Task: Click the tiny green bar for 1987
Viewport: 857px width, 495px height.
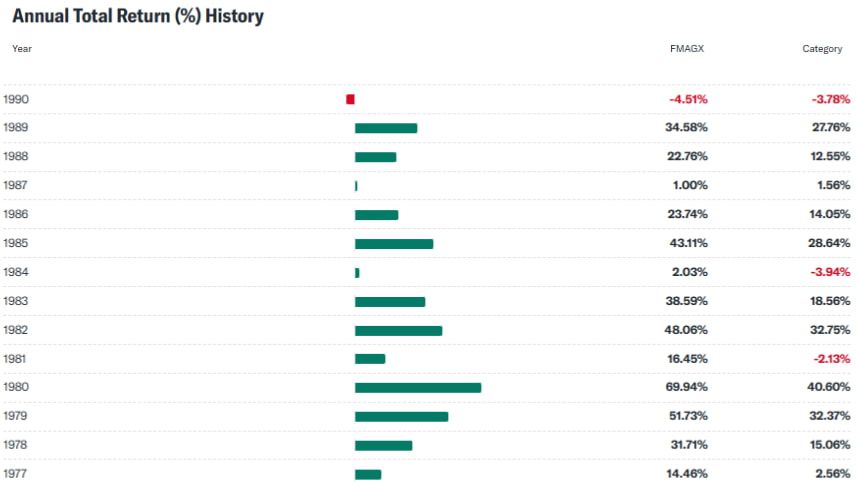Action: click(x=356, y=186)
